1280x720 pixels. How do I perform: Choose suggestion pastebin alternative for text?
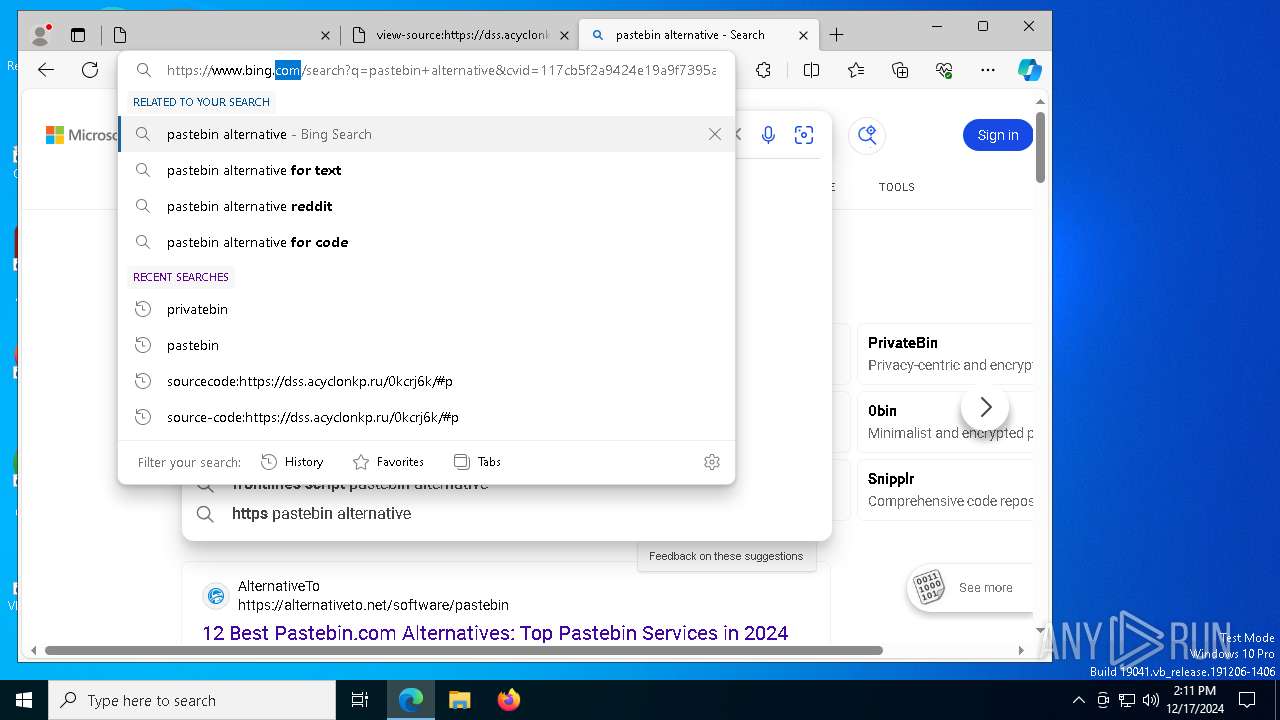click(x=426, y=170)
